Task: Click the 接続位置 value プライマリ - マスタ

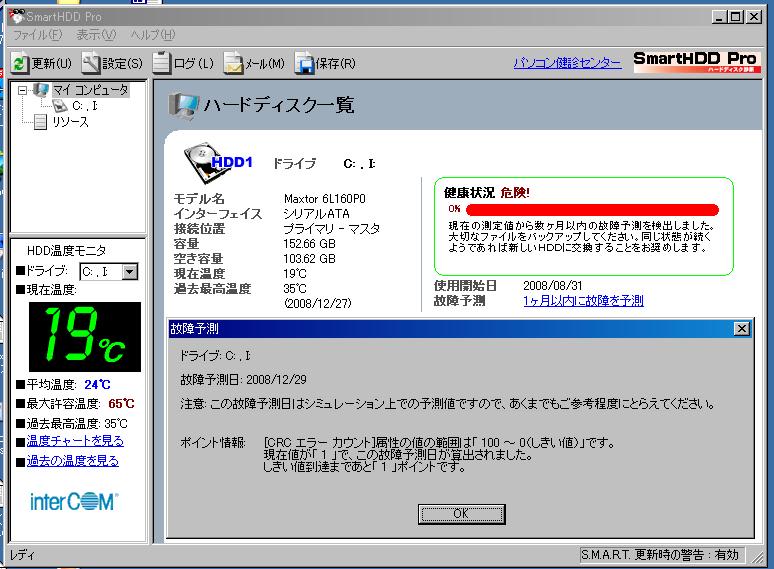Action: pyautogui.click(x=332, y=228)
